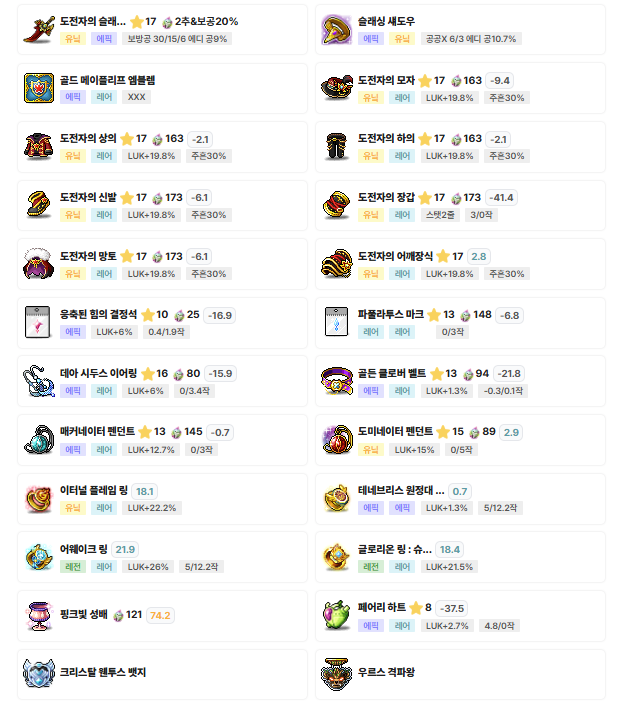
Task: Open the 어웨이크 링 item name
Action: tap(84, 549)
